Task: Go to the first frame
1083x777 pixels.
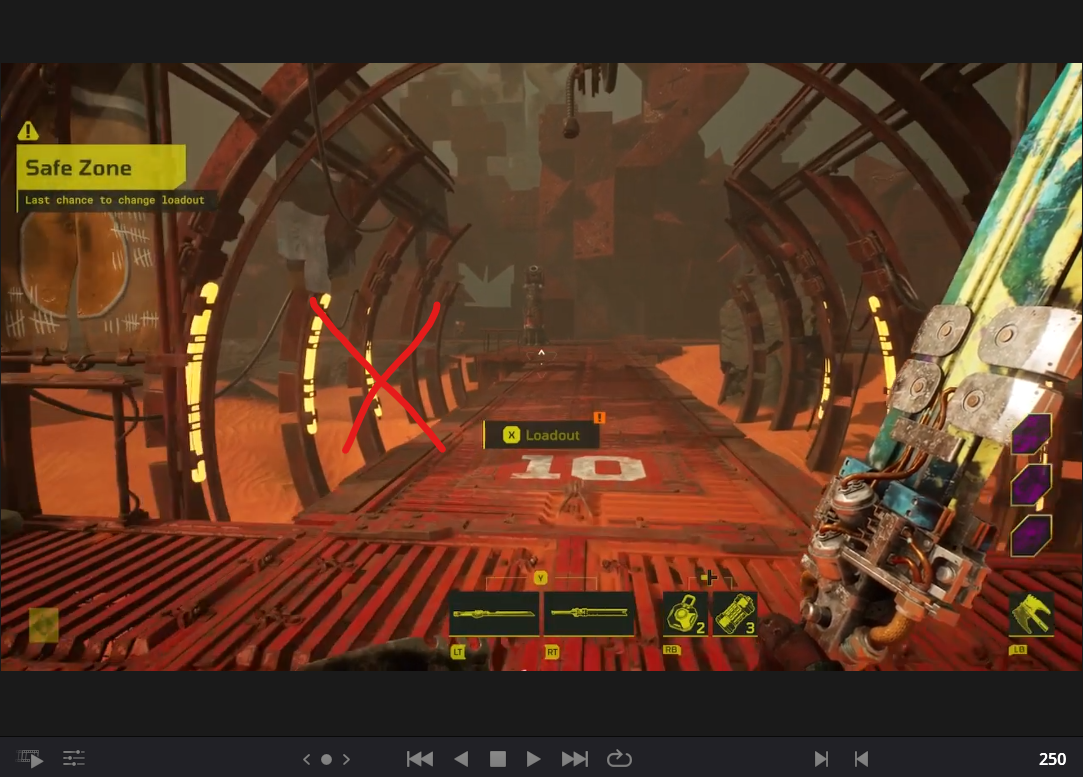Action: 420,759
